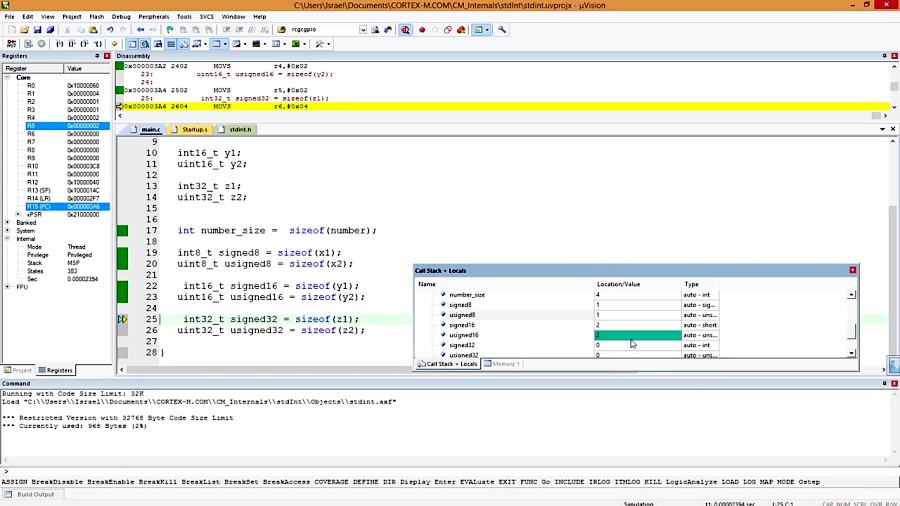Click scroll down arrow in Locals window

[852, 353]
